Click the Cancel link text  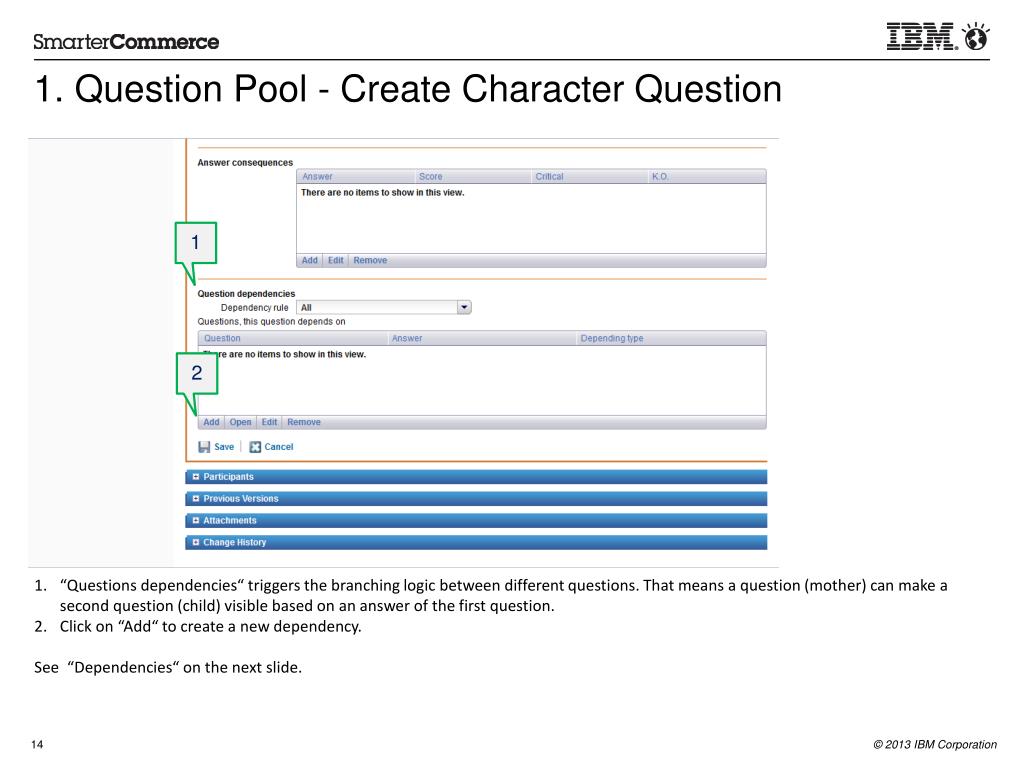[279, 447]
